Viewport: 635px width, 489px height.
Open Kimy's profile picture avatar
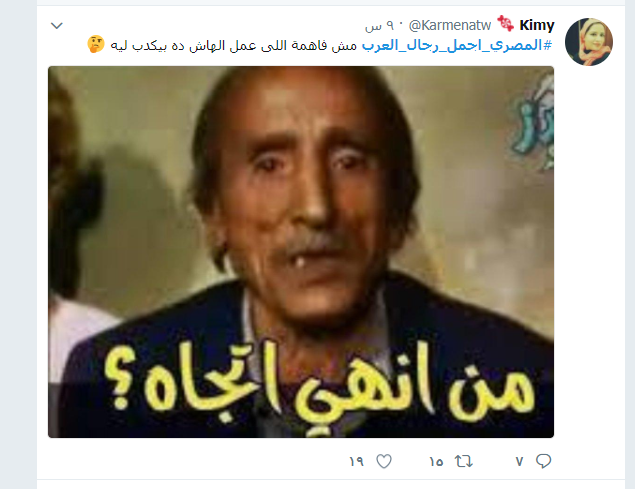tap(588, 41)
